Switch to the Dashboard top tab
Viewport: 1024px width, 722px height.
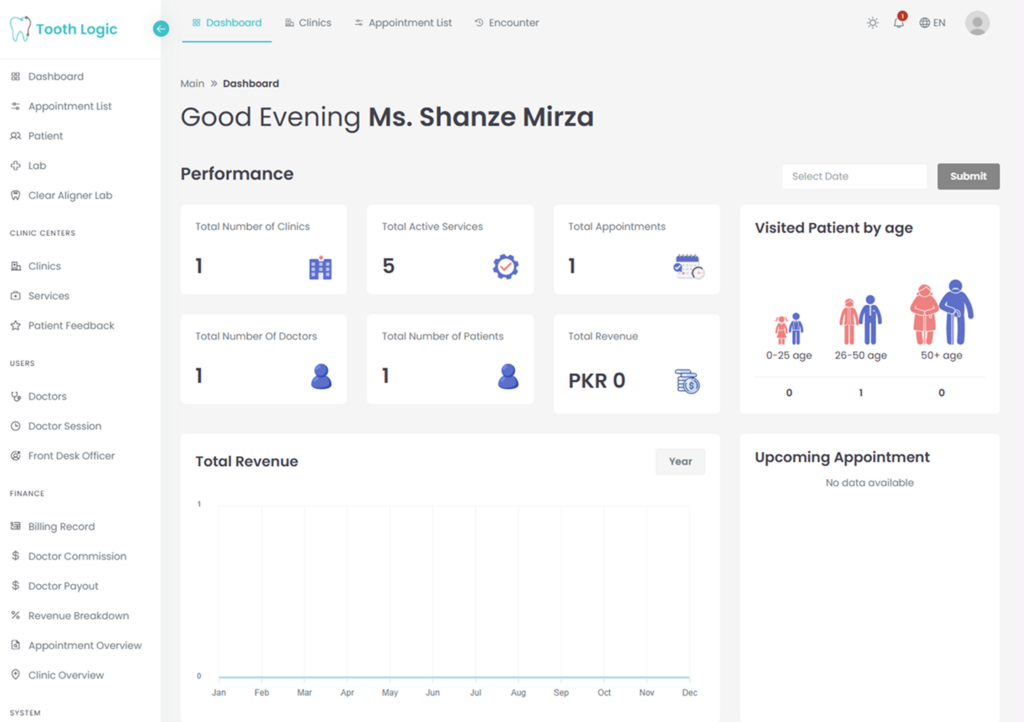coord(227,23)
